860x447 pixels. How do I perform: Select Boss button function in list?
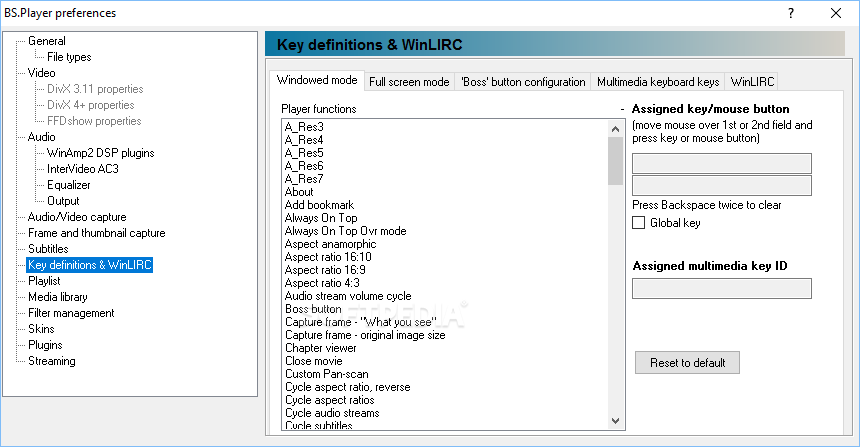tap(313, 309)
